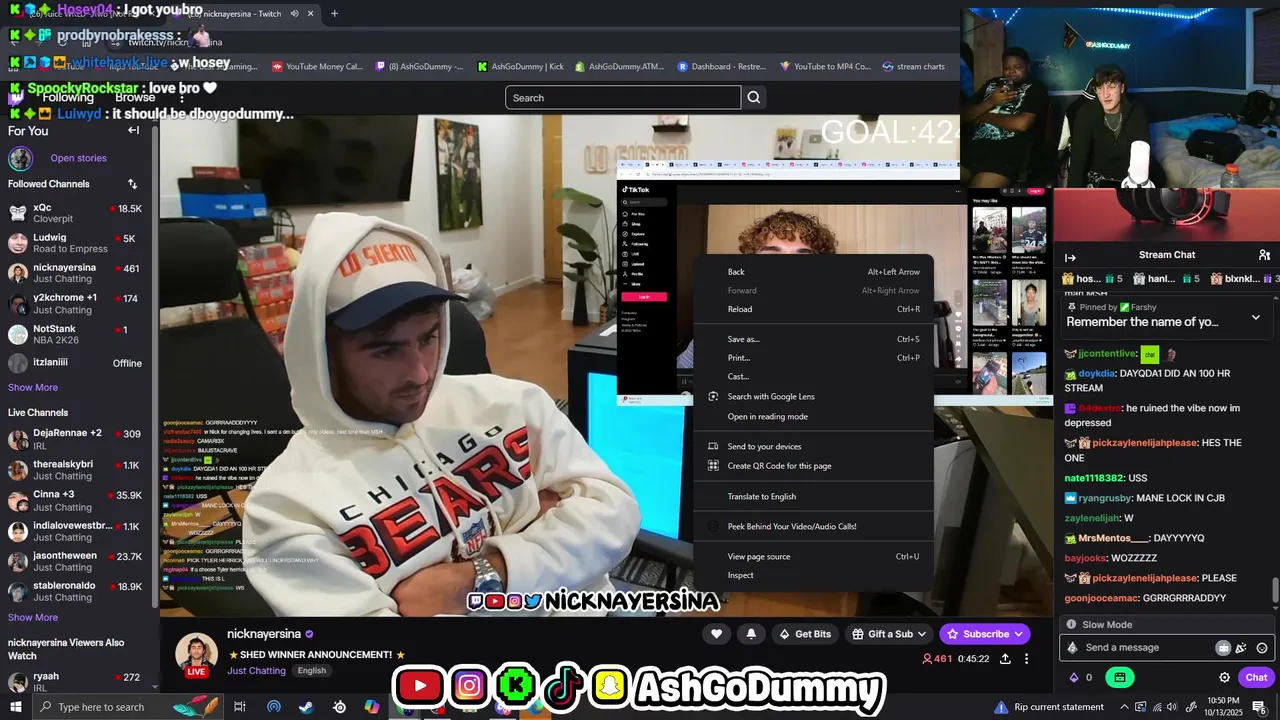The image size is (1280, 720).
Task: Show hidden system tray icons
Action: (1124, 707)
